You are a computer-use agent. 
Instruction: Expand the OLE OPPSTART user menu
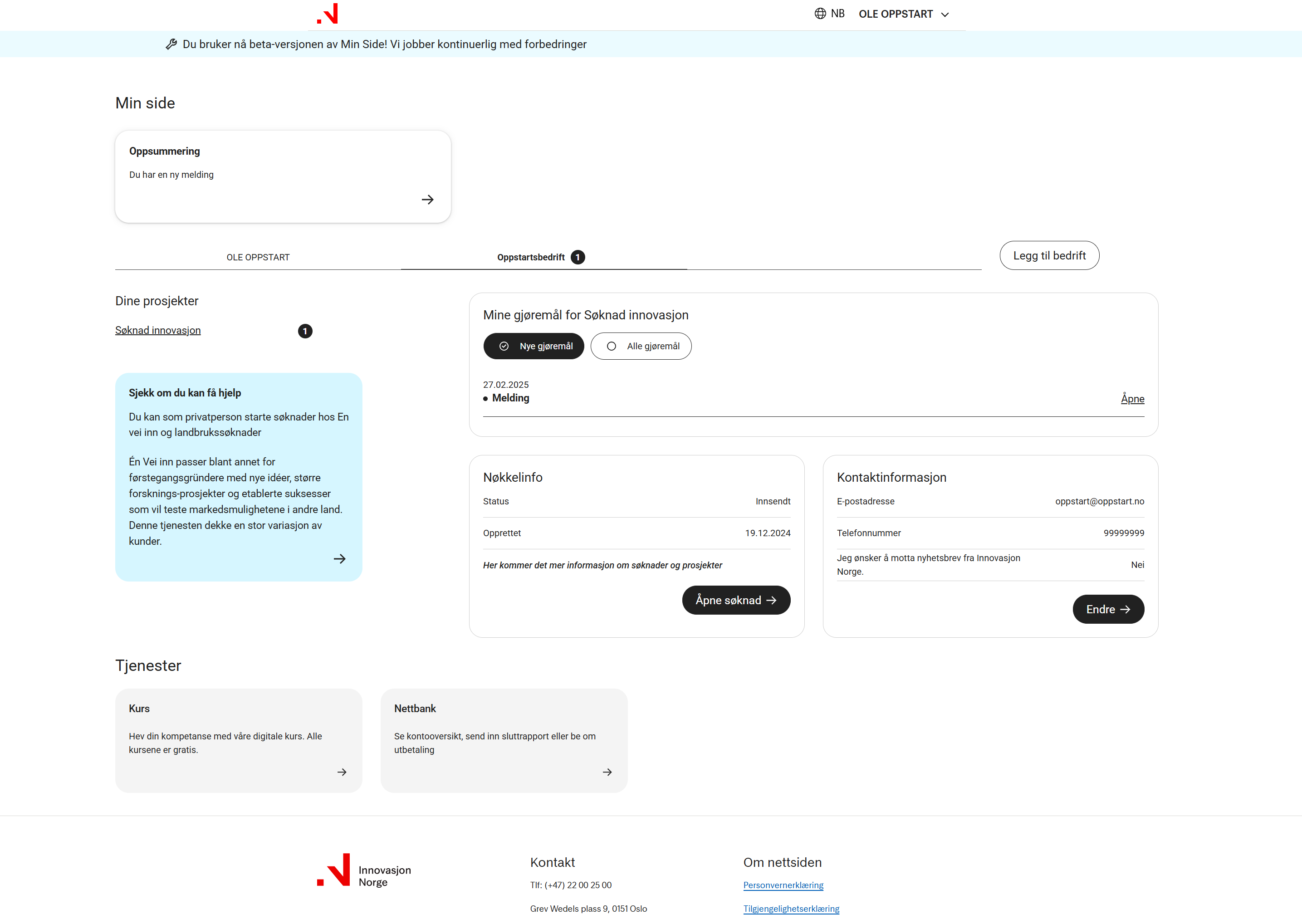904,14
